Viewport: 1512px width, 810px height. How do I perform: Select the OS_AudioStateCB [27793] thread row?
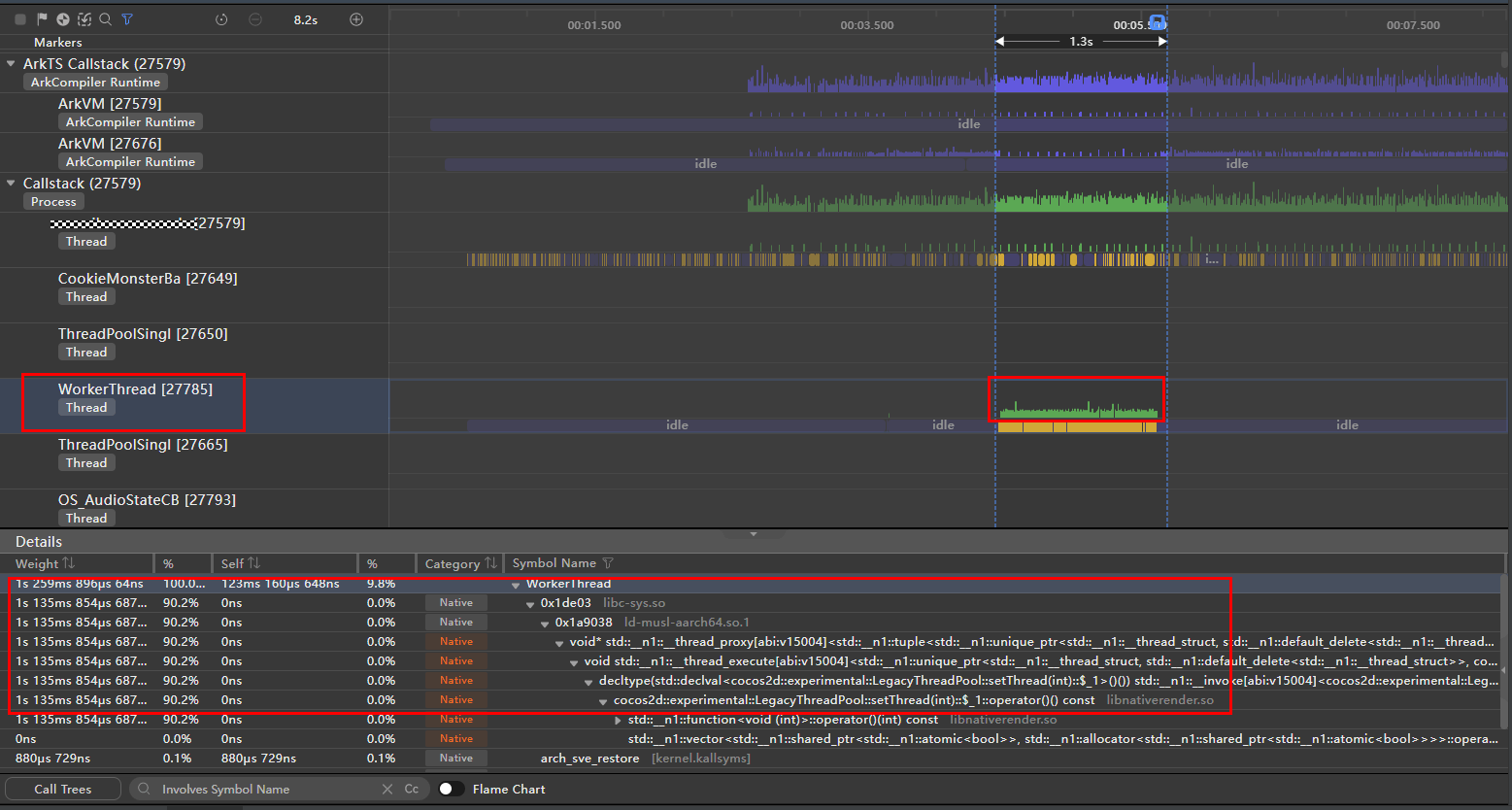click(194, 508)
